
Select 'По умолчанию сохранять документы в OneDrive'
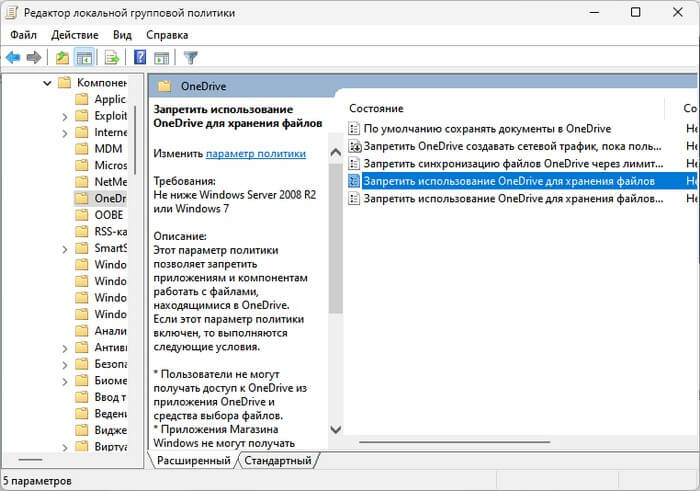click(x=487, y=129)
